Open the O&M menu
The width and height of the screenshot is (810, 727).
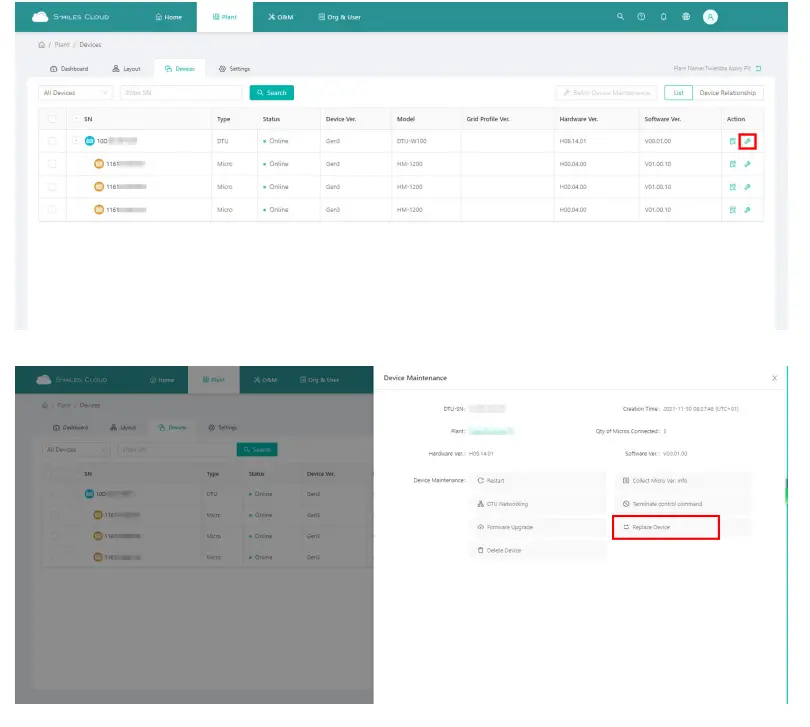click(x=281, y=17)
